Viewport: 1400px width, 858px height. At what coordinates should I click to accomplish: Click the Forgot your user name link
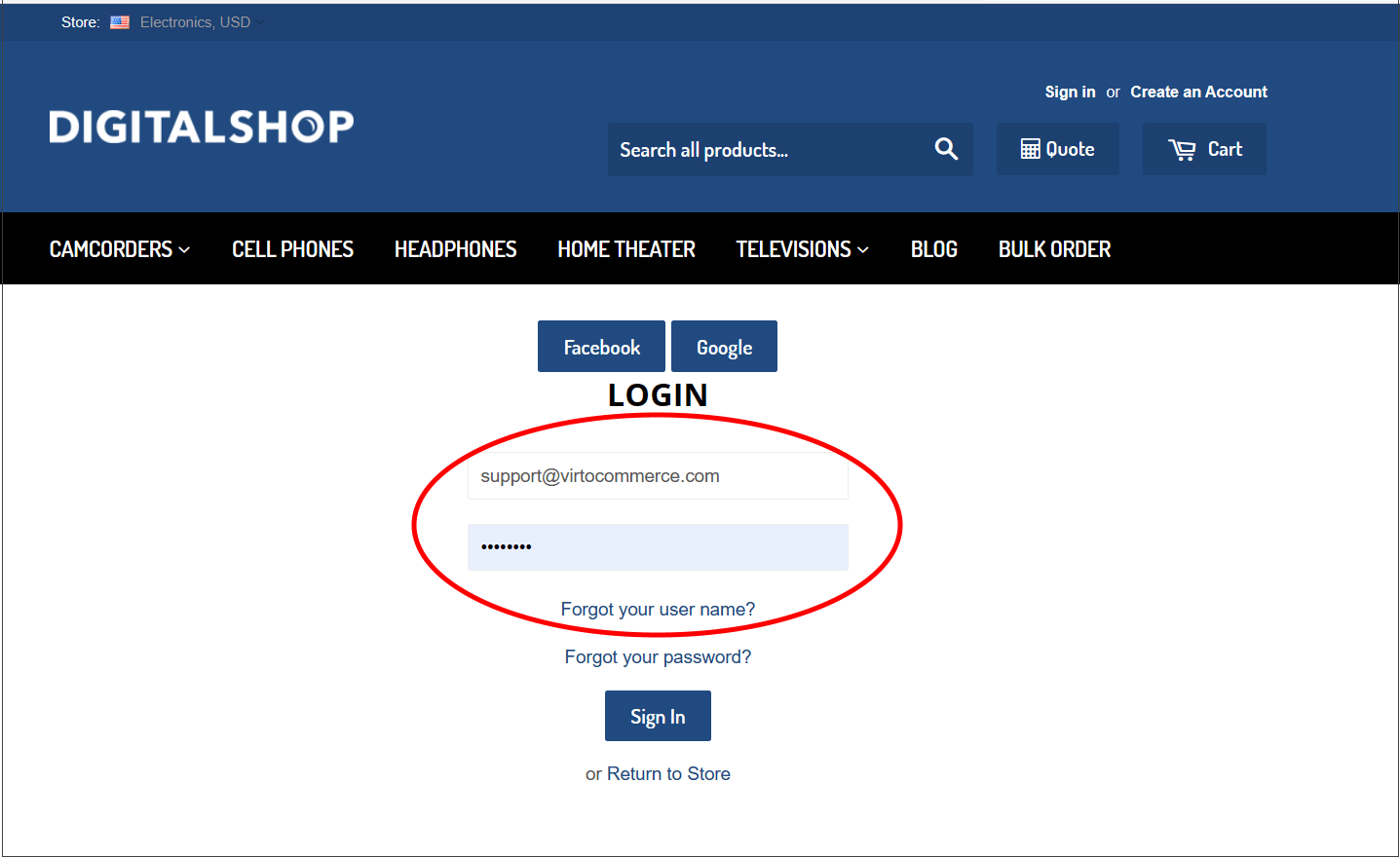(658, 610)
